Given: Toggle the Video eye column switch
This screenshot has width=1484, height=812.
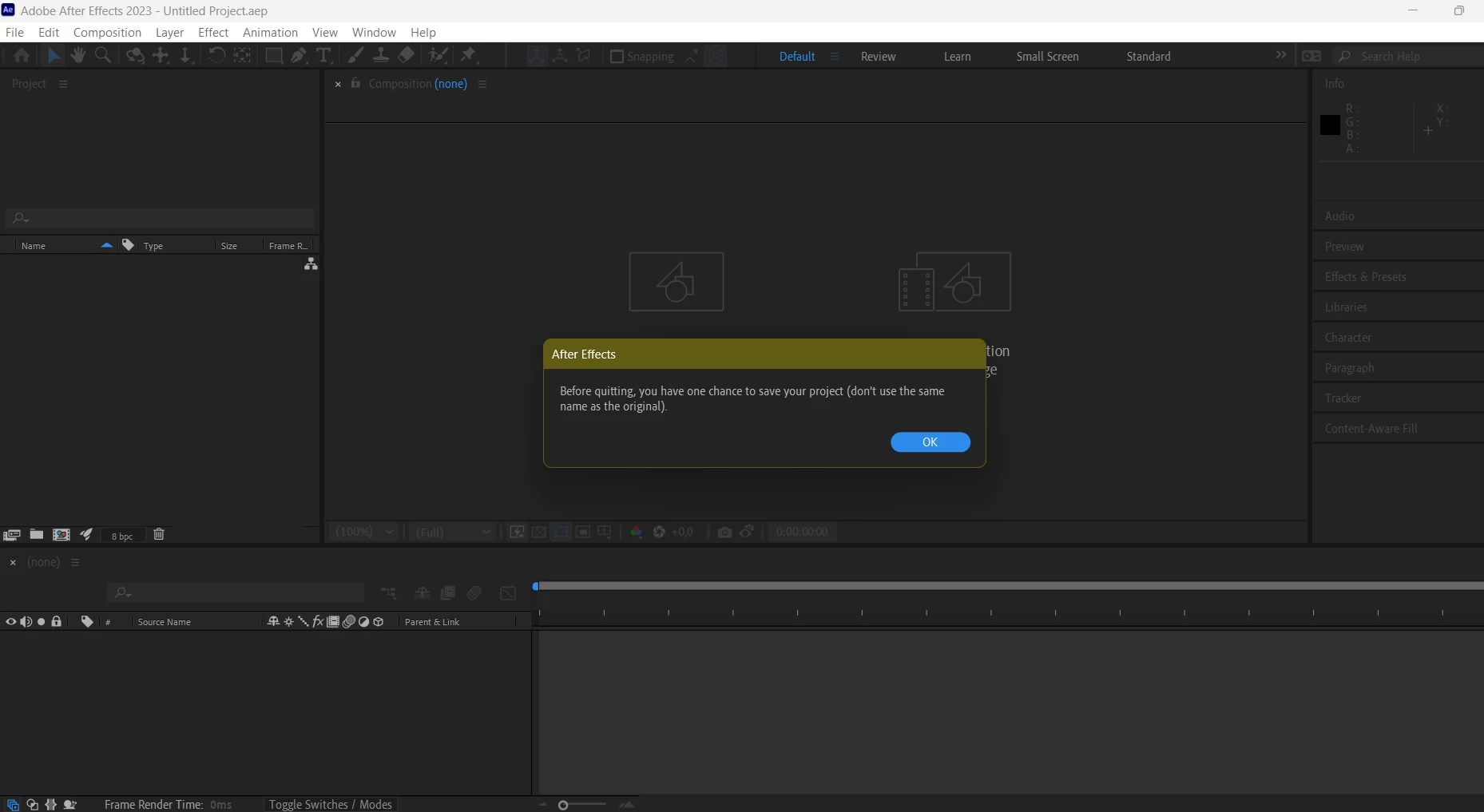Looking at the screenshot, I should tap(10, 621).
